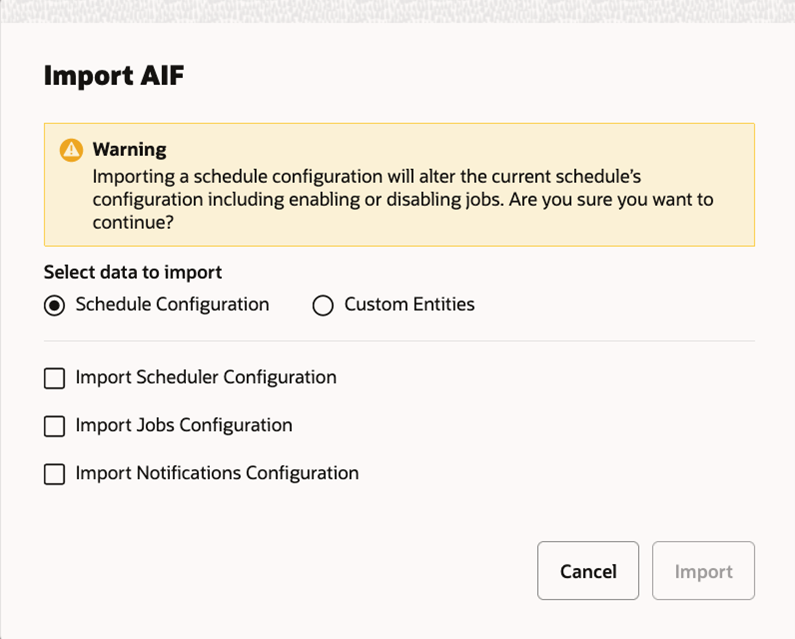This screenshot has height=639, width=795.
Task: Choose the Custom Entities radio option
Action: pyautogui.click(x=323, y=305)
